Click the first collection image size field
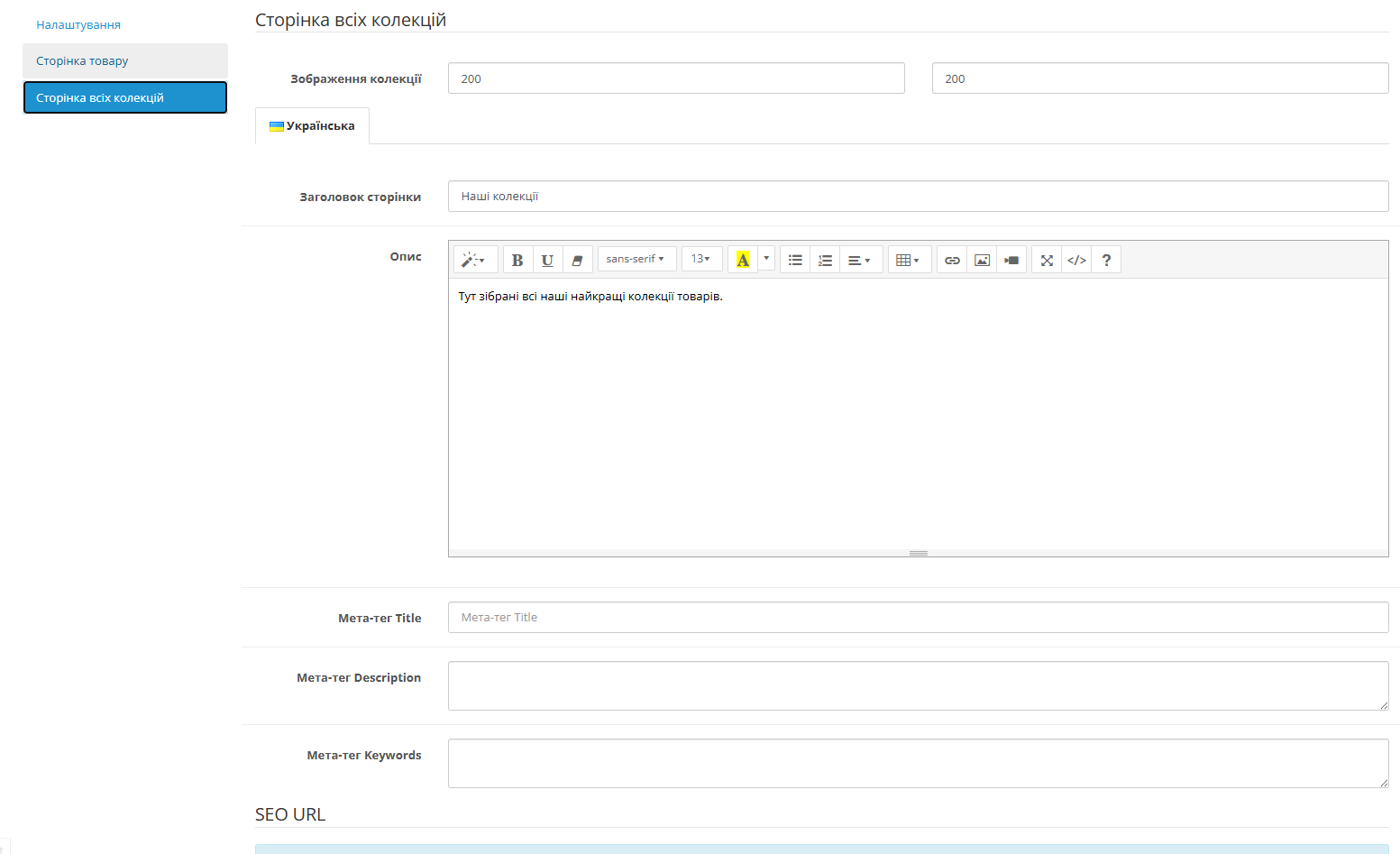 pyautogui.click(x=676, y=78)
